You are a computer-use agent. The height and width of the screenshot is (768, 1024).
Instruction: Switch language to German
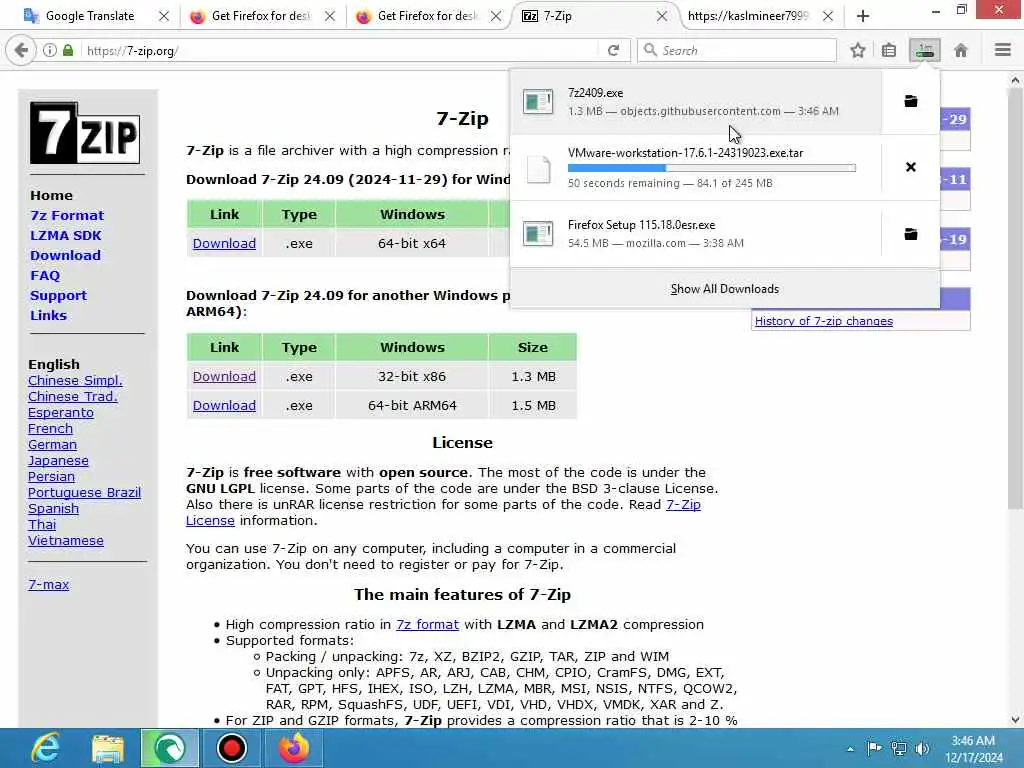52,445
